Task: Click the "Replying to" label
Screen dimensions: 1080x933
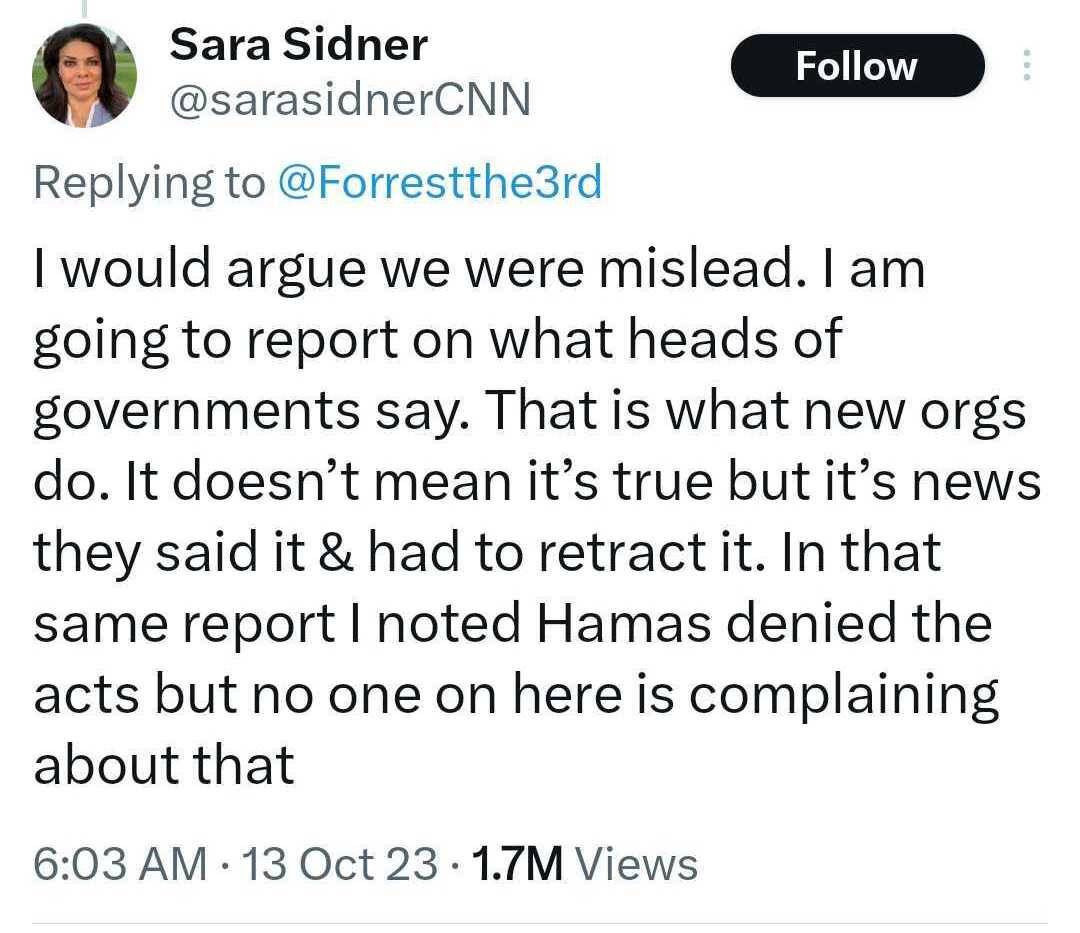Action: (x=150, y=183)
